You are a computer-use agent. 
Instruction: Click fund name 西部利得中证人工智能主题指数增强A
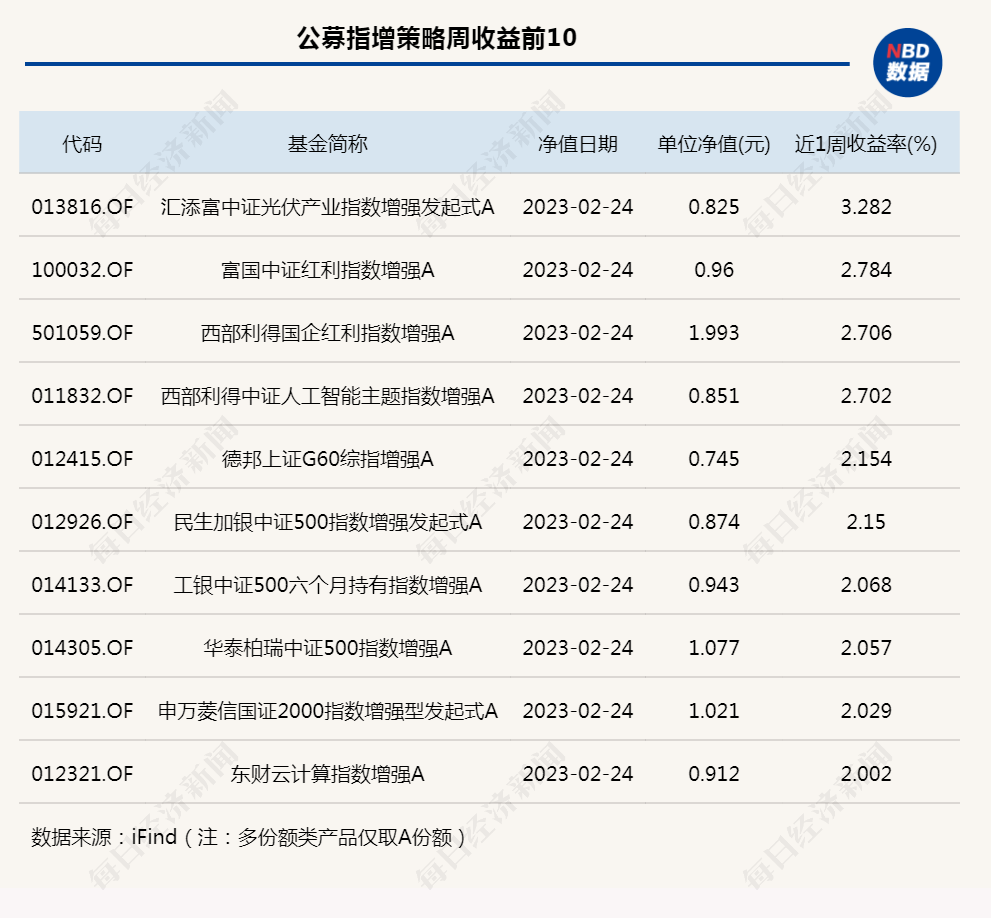(x=327, y=396)
